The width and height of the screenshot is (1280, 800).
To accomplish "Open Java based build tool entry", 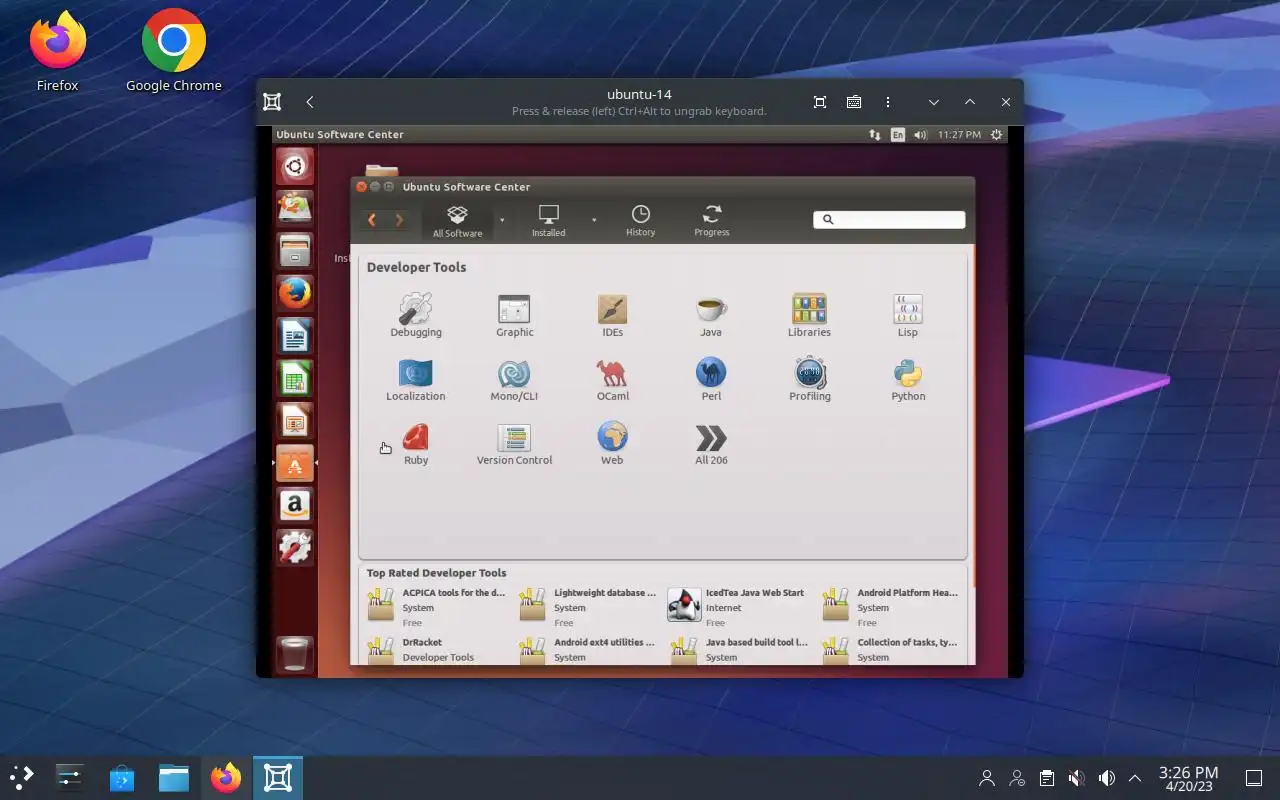I will pyautogui.click(x=739, y=650).
